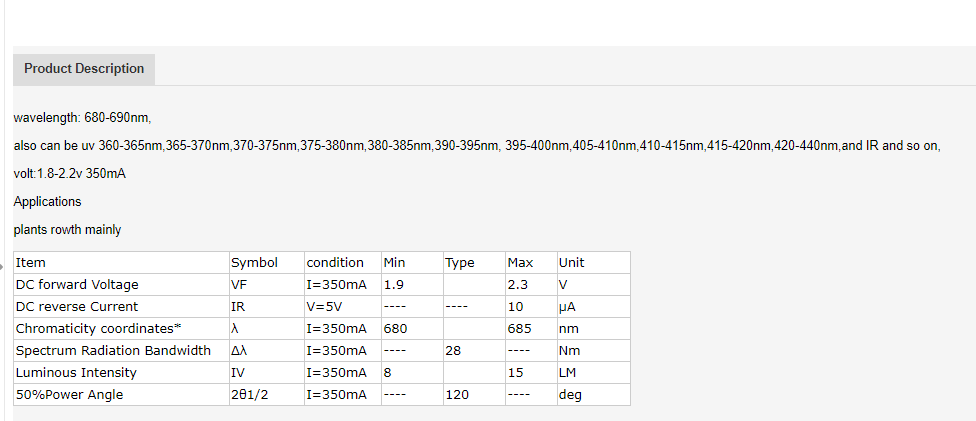Click the DC reverse Current cell
The height and width of the screenshot is (421, 976).
pyautogui.click(x=121, y=306)
